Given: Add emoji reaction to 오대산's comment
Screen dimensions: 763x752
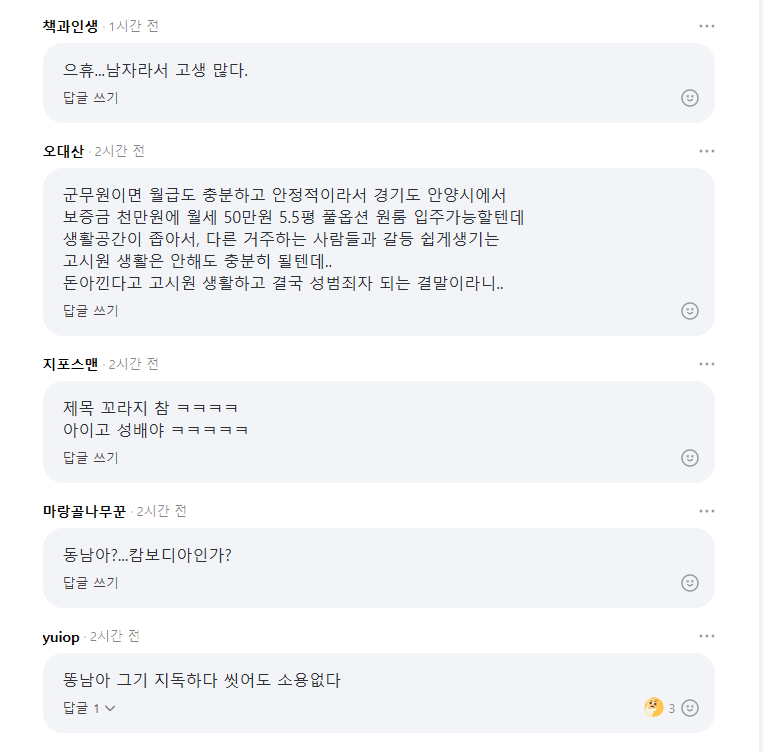Looking at the screenshot, I should [x=690, y=311].
